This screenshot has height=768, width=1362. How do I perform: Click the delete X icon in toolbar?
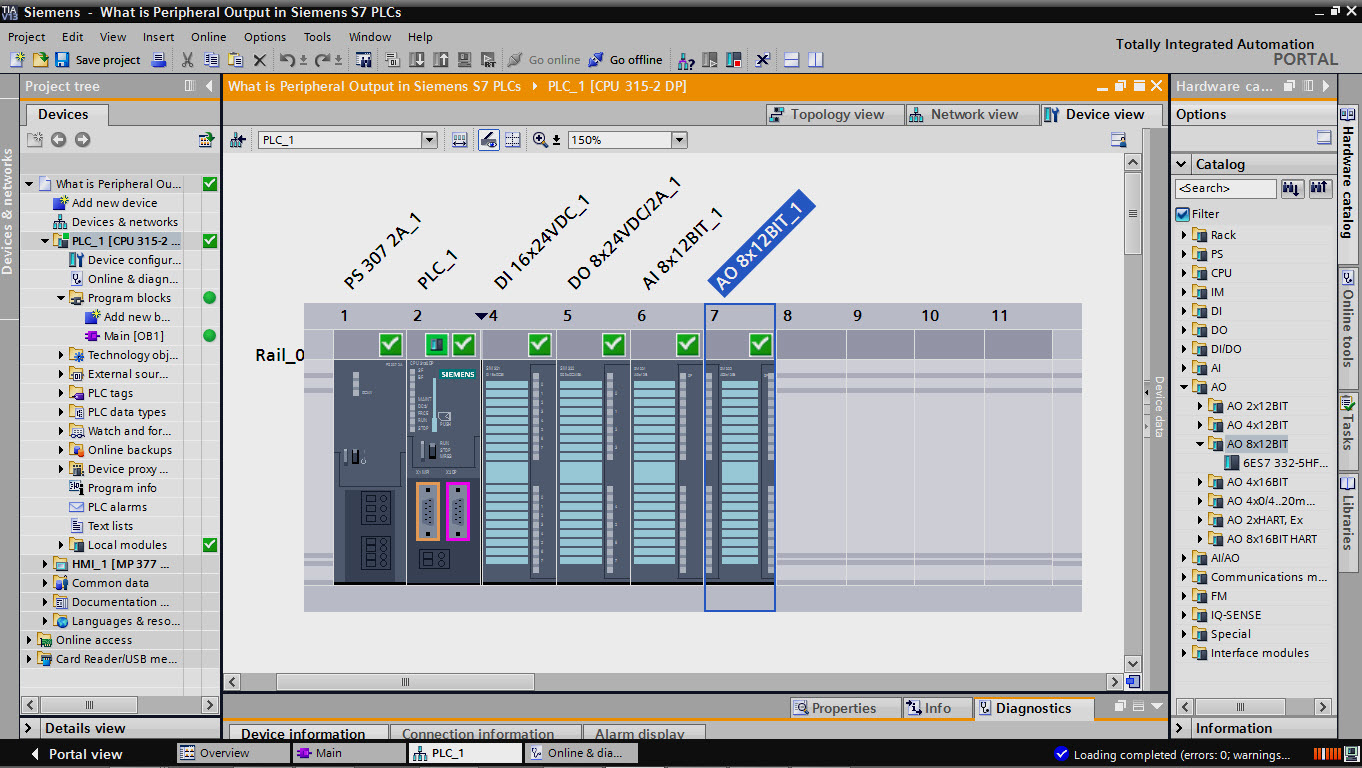[260, 60]
